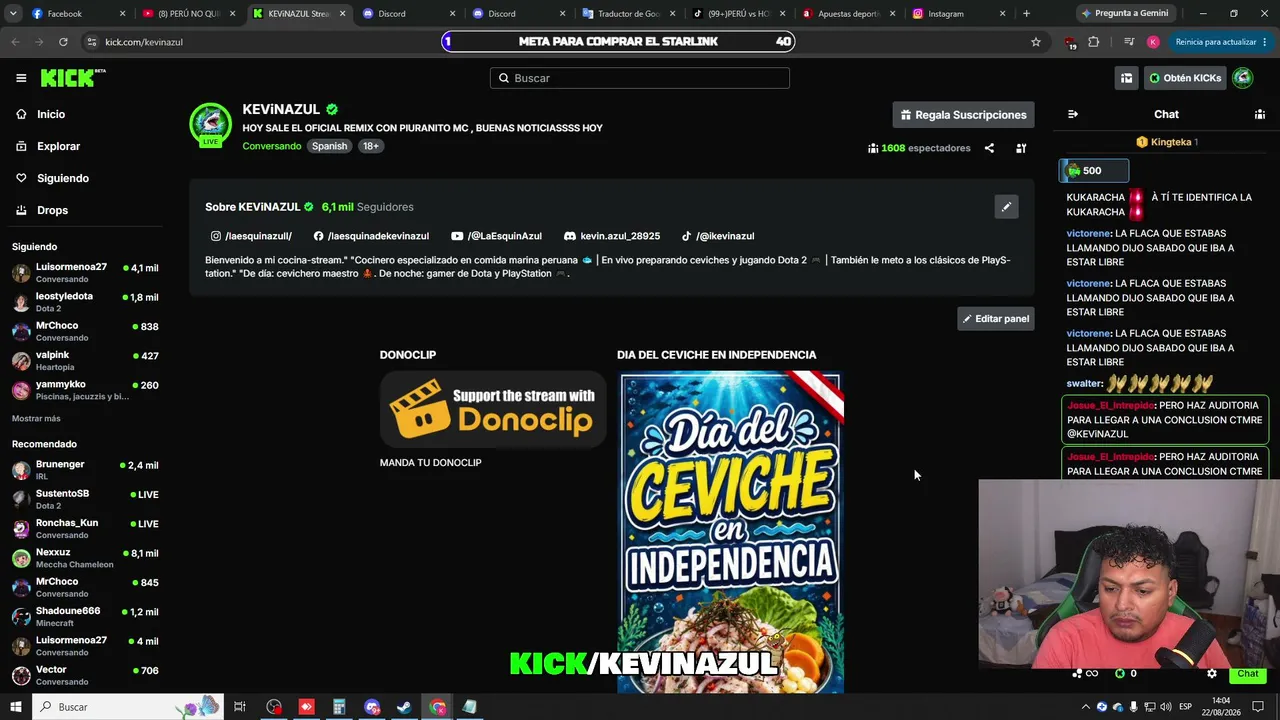Open Shadoune666 recommended channel
Screen dimensions: 1280x720
85,616
